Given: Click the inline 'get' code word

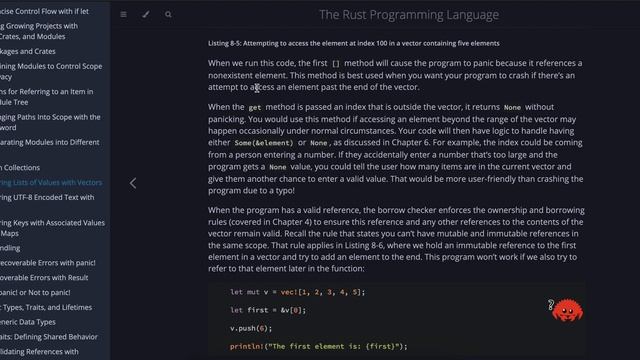Looking at the screenshot, I should [255, 107].
